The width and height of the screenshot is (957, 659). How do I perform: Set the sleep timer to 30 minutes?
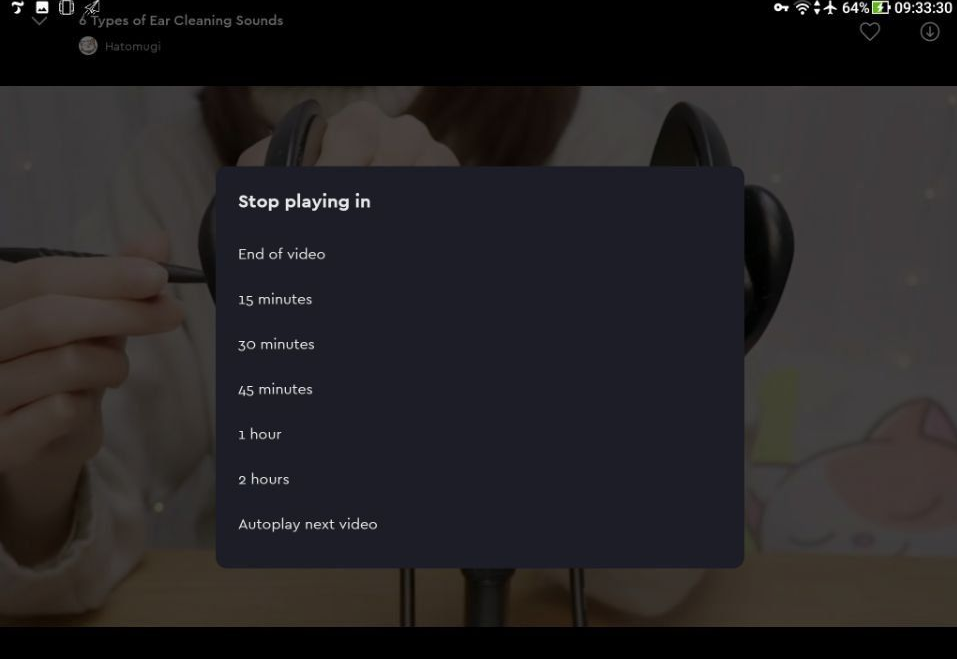pyautogui.click(x=276, y=344)
